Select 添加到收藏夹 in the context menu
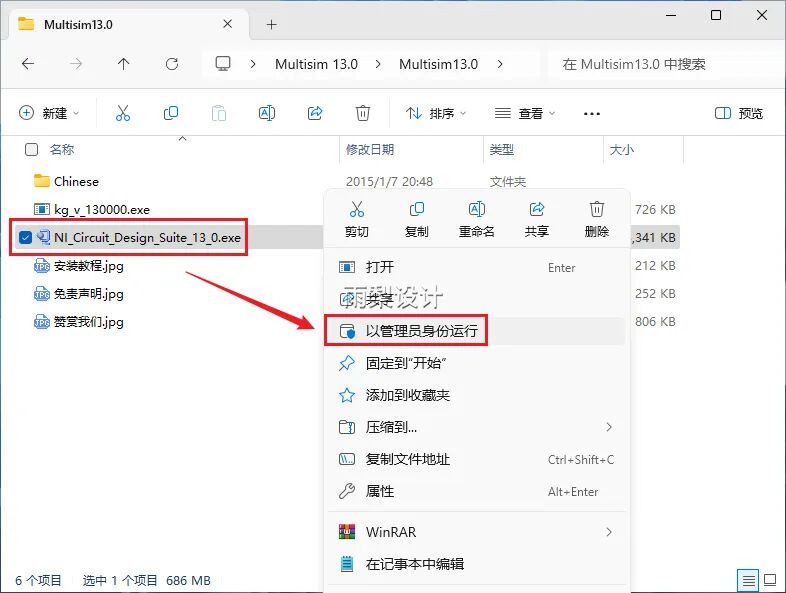This screenshot has width=786, height=593. 476,395
